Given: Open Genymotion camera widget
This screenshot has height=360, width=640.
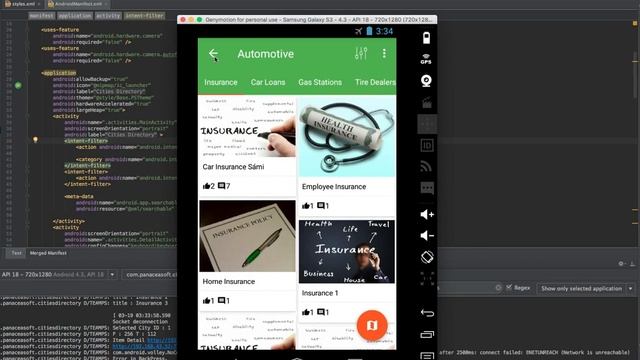Looking at the screenshot, I should 427,81.
